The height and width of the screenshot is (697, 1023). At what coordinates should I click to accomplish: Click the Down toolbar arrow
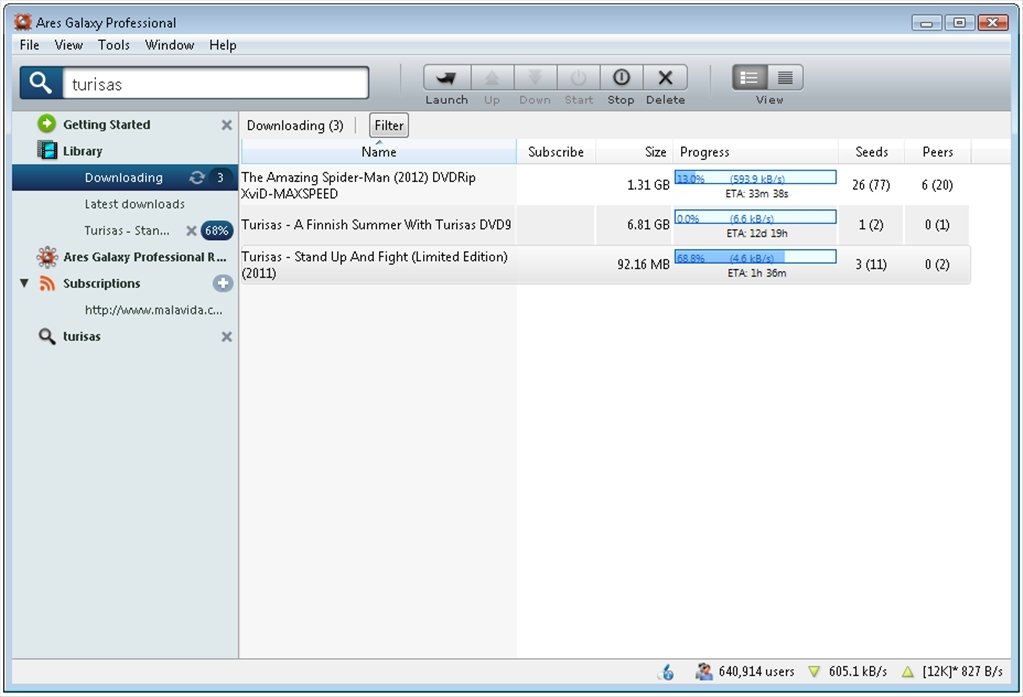click(535, 78)
